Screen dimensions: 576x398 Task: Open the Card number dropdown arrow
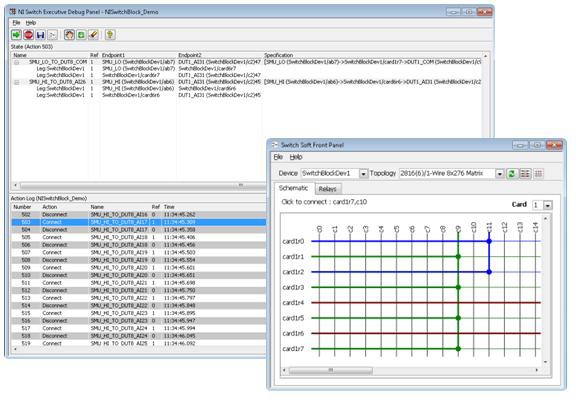tap(547, 205)
